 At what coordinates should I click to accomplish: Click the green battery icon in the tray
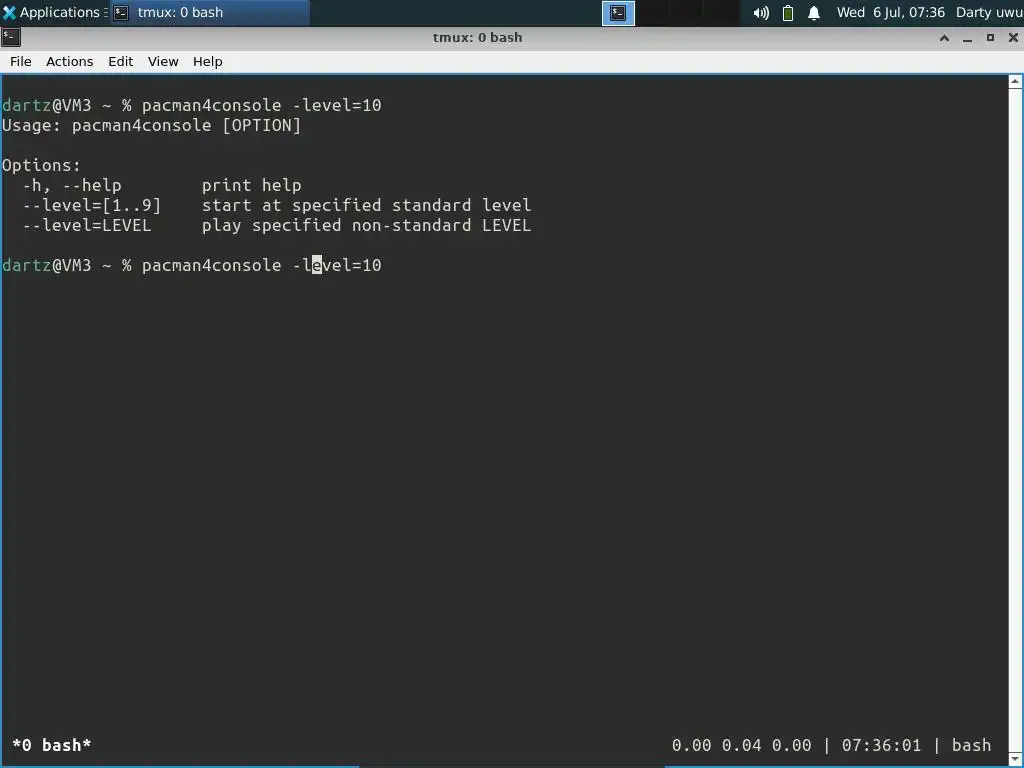(x=788, y=13)
